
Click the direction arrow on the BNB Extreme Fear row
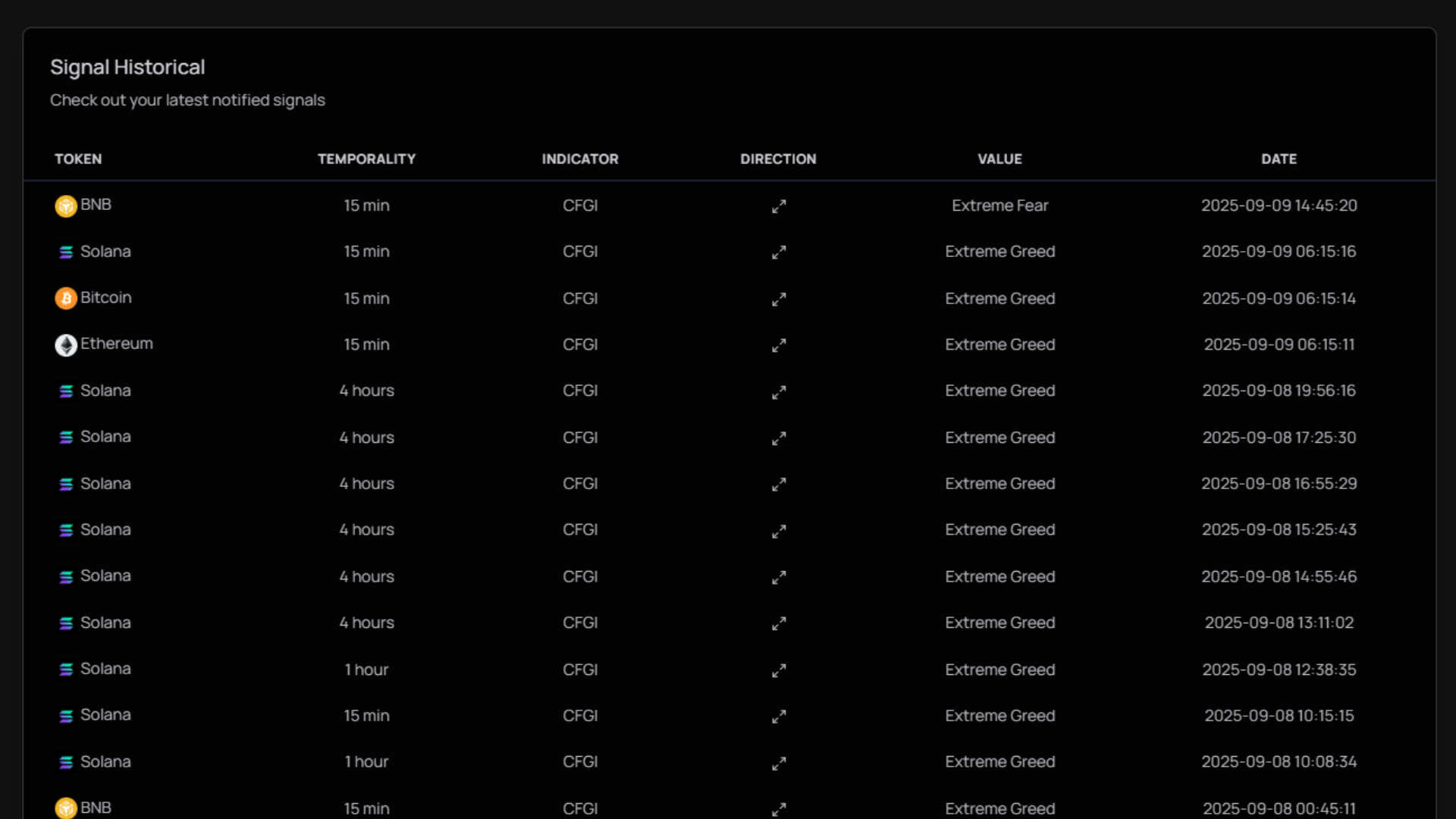779,206
